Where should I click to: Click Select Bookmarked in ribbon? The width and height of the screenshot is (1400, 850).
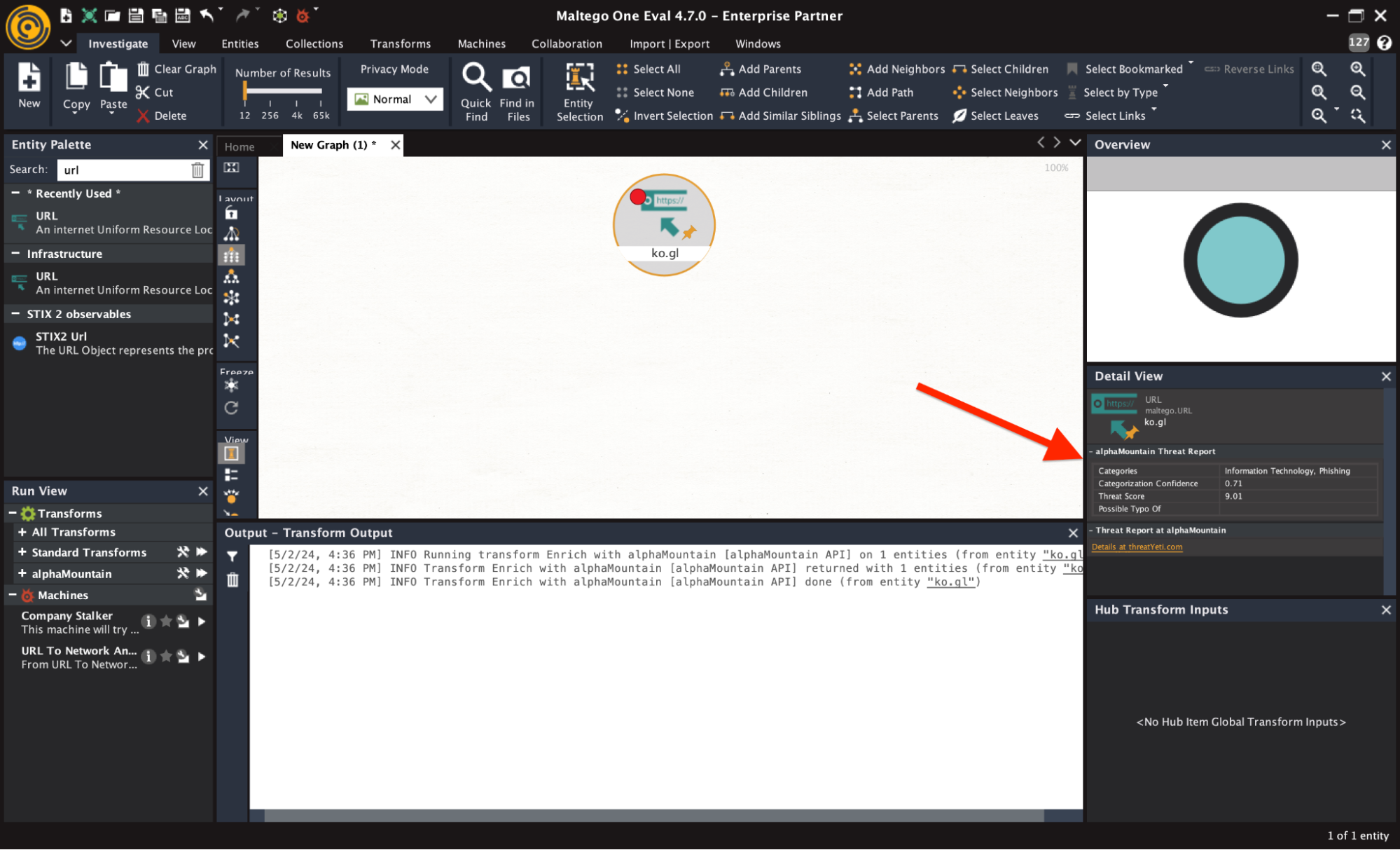(x=1125, y=69)
